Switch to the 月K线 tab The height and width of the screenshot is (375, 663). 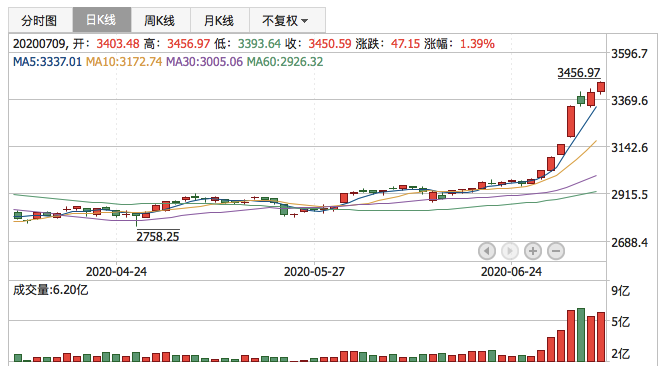coord(220,20)
